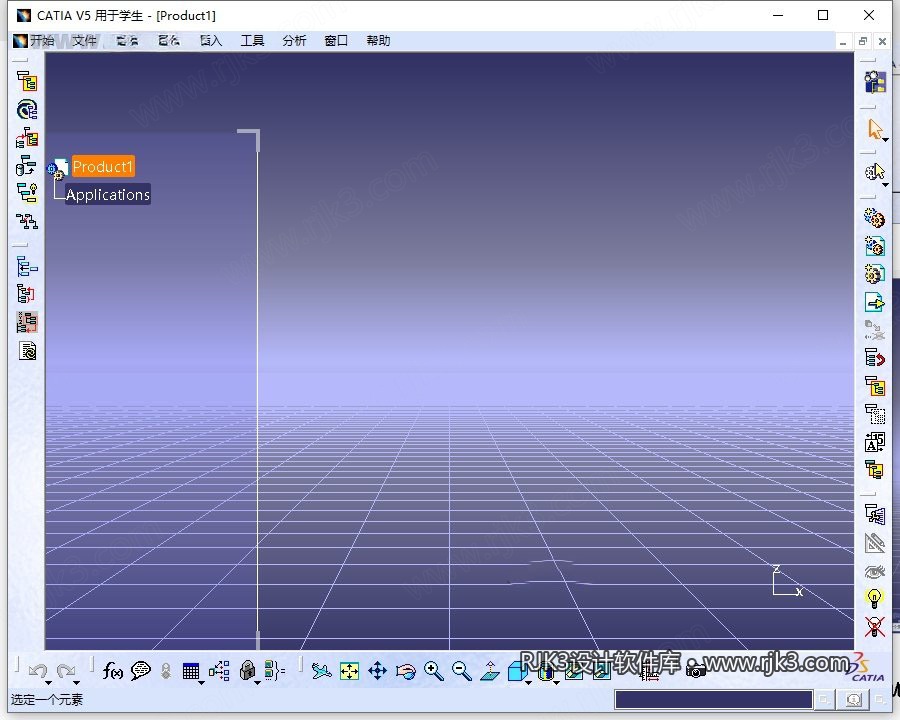900x720 pixels.
Task: Click the yellow graph tree icon, right toolbar
Action: point(875,386)
